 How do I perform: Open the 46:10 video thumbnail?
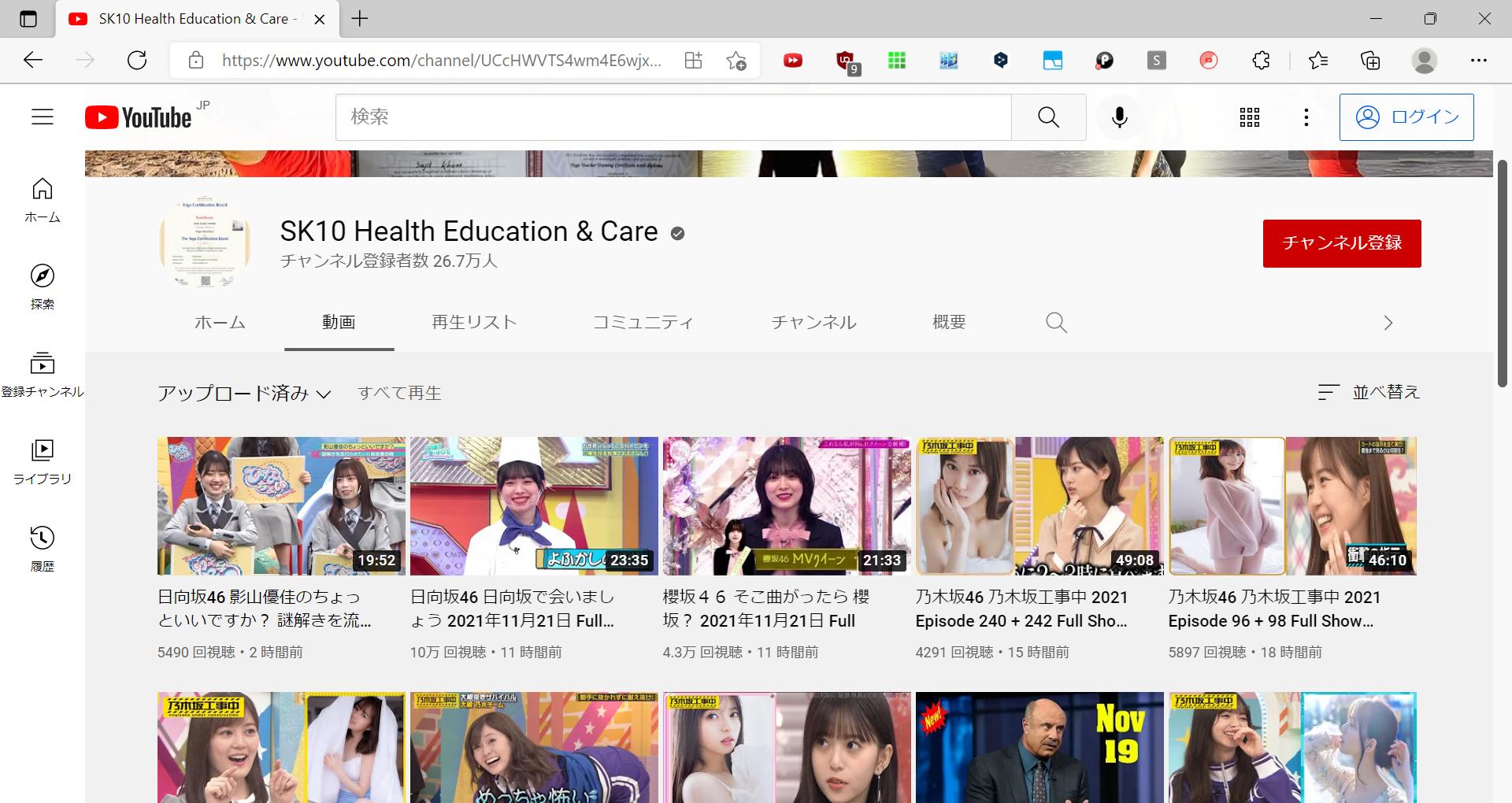(1292, 506)
